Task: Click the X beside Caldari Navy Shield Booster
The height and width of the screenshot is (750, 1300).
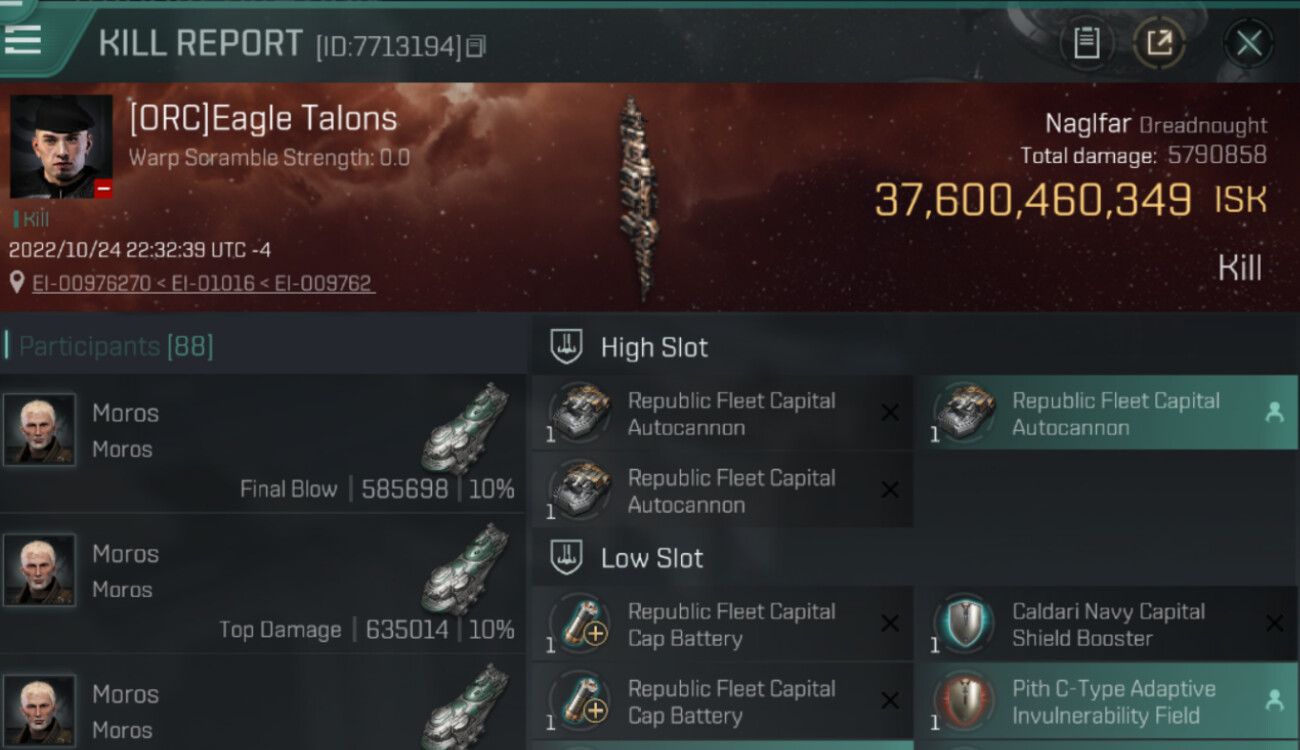Action: point(1274,624)
